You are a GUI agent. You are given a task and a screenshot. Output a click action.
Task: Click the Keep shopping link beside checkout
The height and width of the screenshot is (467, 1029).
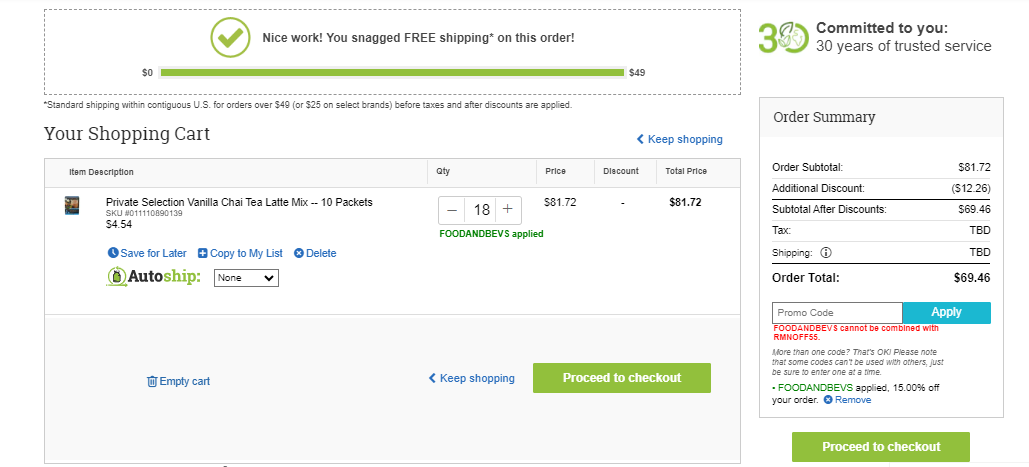point(471,378)
